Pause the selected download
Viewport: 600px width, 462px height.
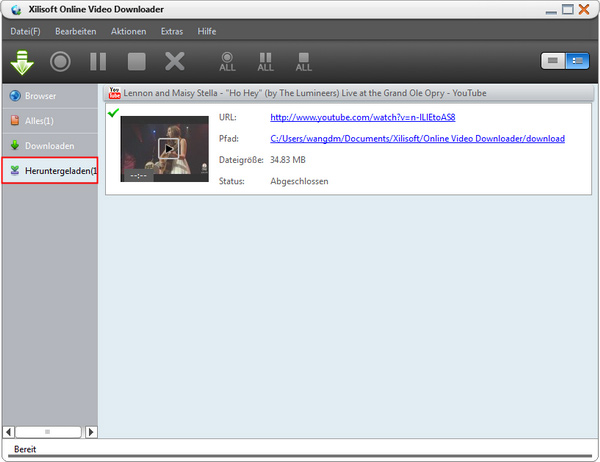pyautogui.click(x=98, y=62)
